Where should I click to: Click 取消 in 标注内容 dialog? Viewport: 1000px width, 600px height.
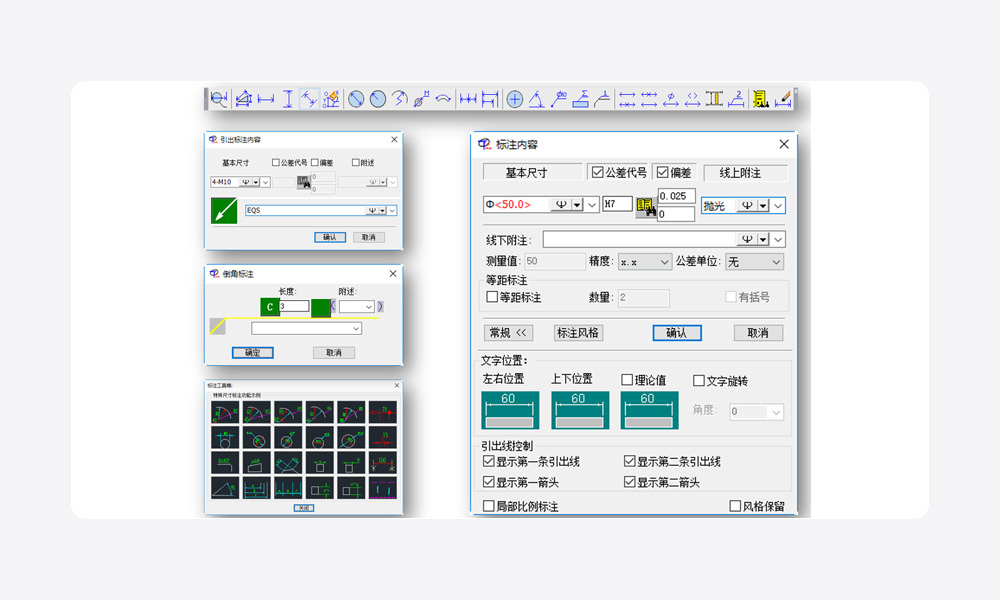pos(758,333)
